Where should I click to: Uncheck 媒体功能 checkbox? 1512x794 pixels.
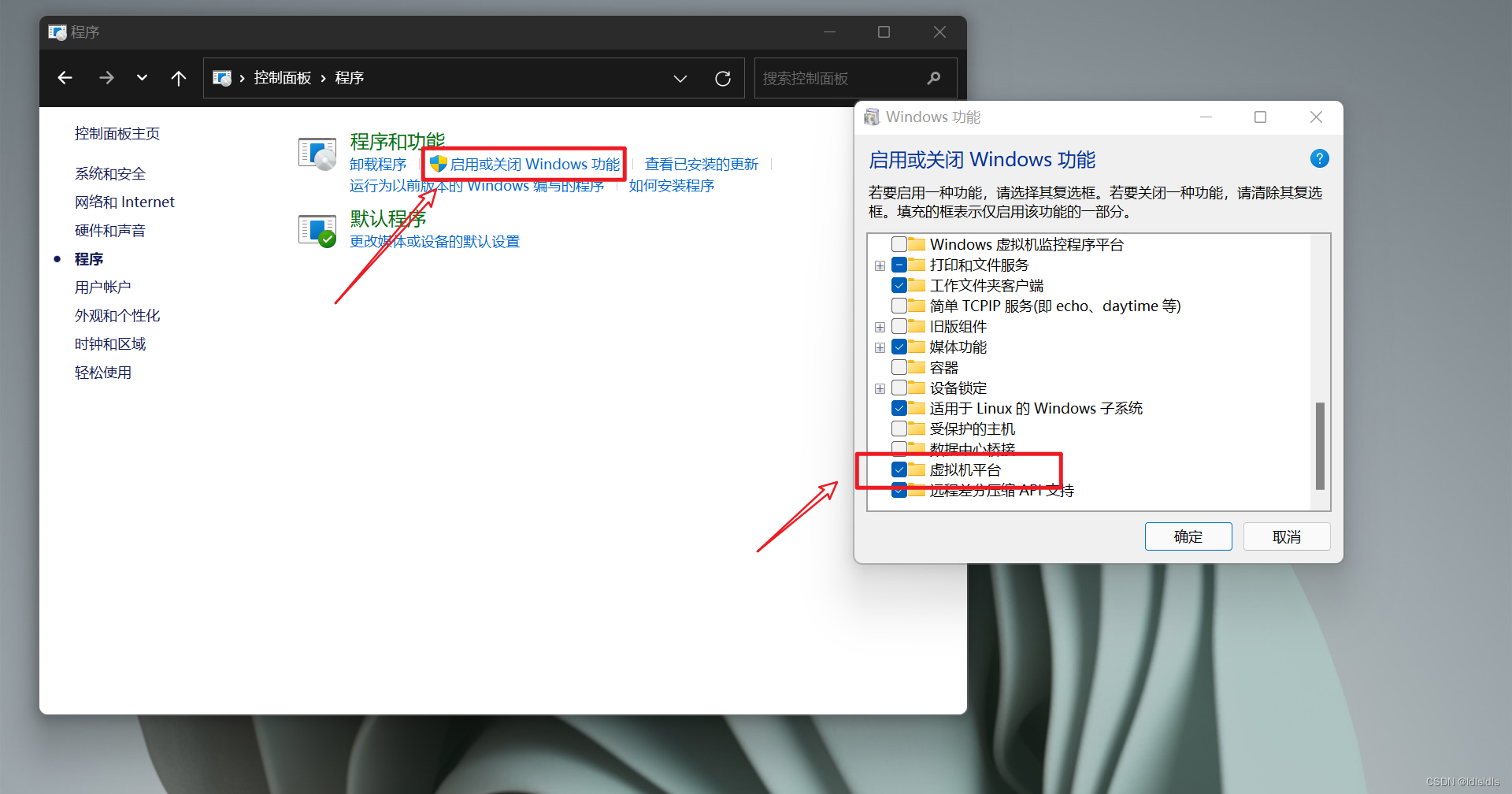click(899, 347)
